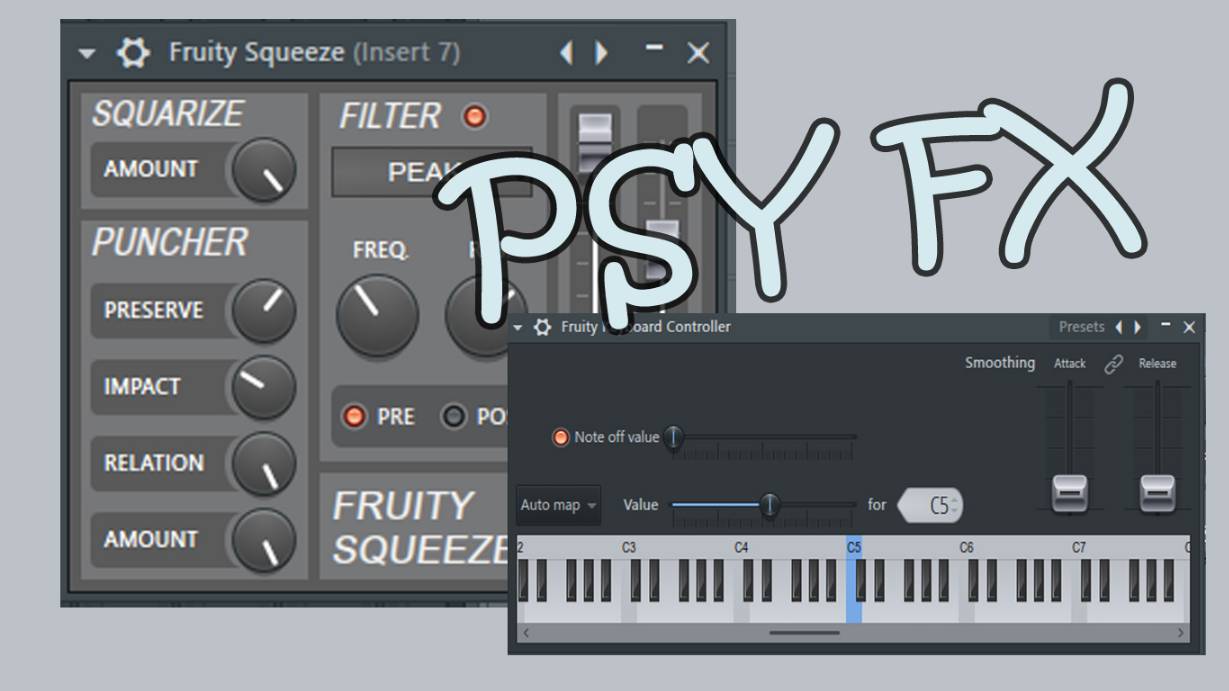Viewport: 1229px width, 691px height.
Task: Toggle the Note off value LED
Action: click(x=561, y=437)
